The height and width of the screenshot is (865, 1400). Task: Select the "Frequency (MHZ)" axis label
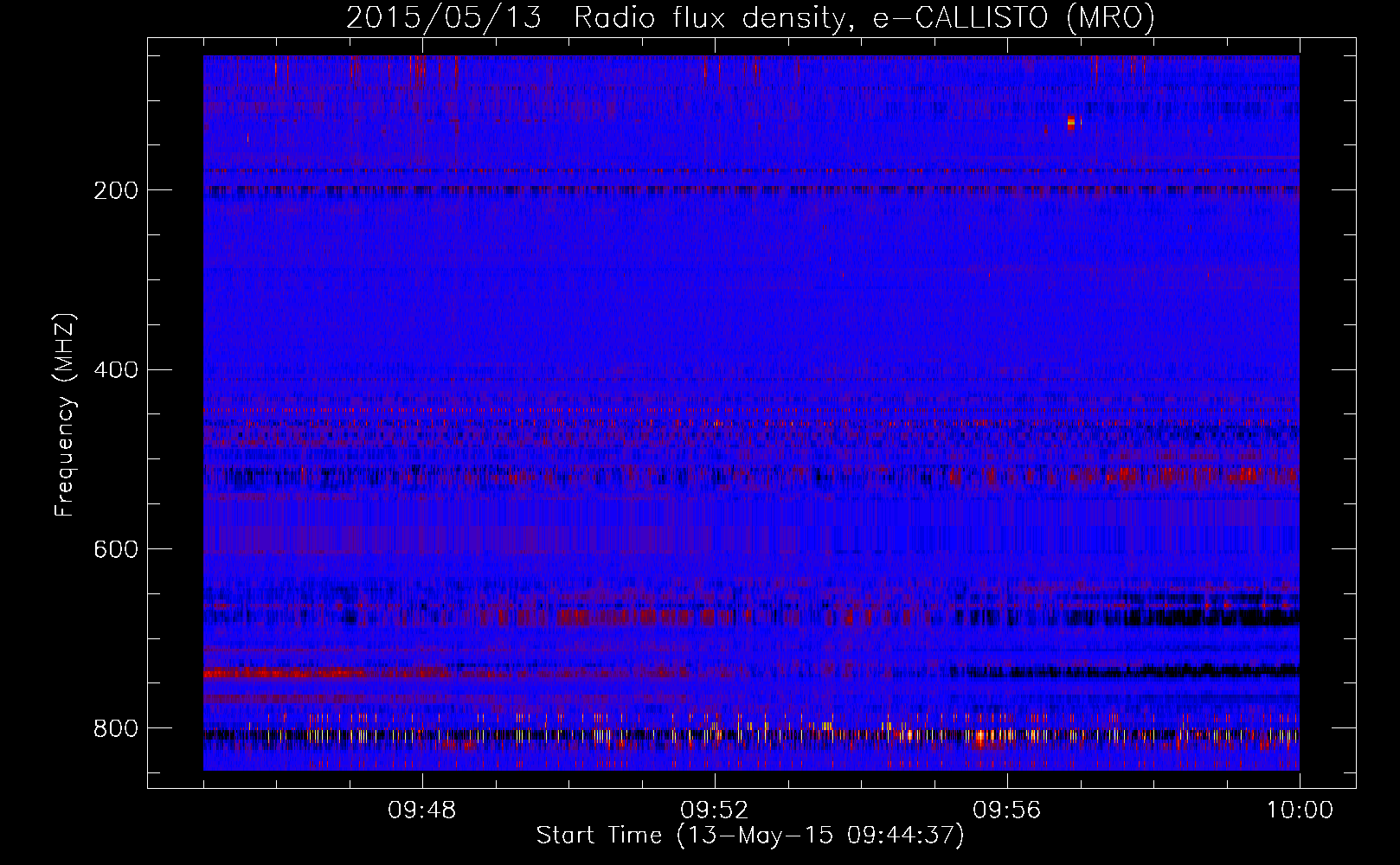click(65, 415)
